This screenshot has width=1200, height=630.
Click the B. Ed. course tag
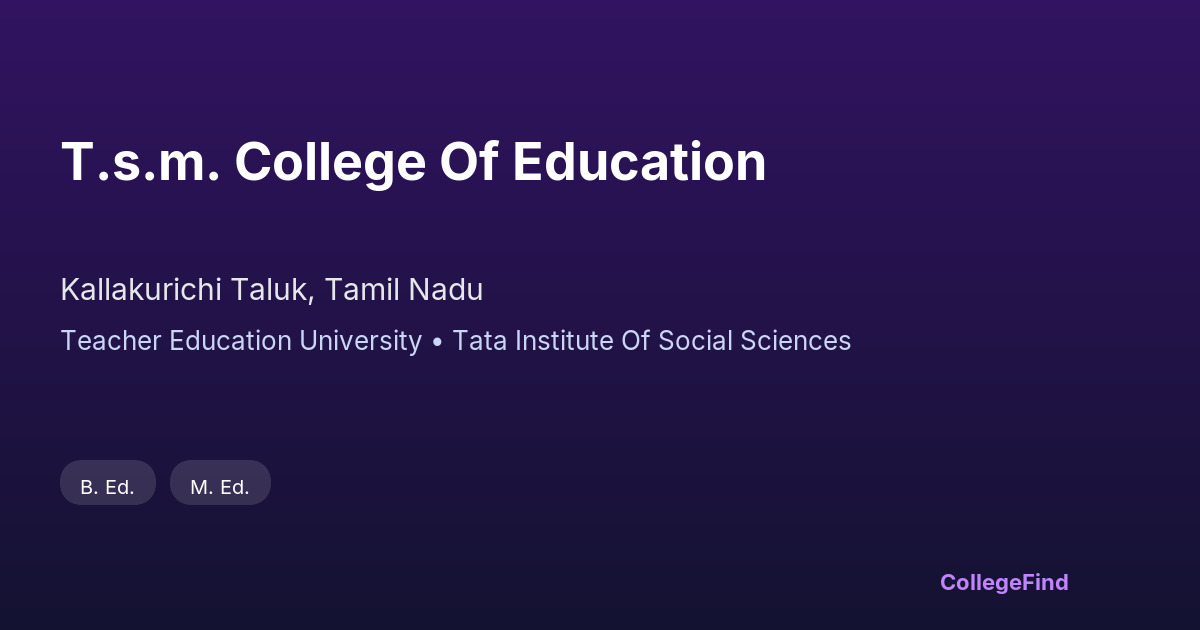pos(108,487)
